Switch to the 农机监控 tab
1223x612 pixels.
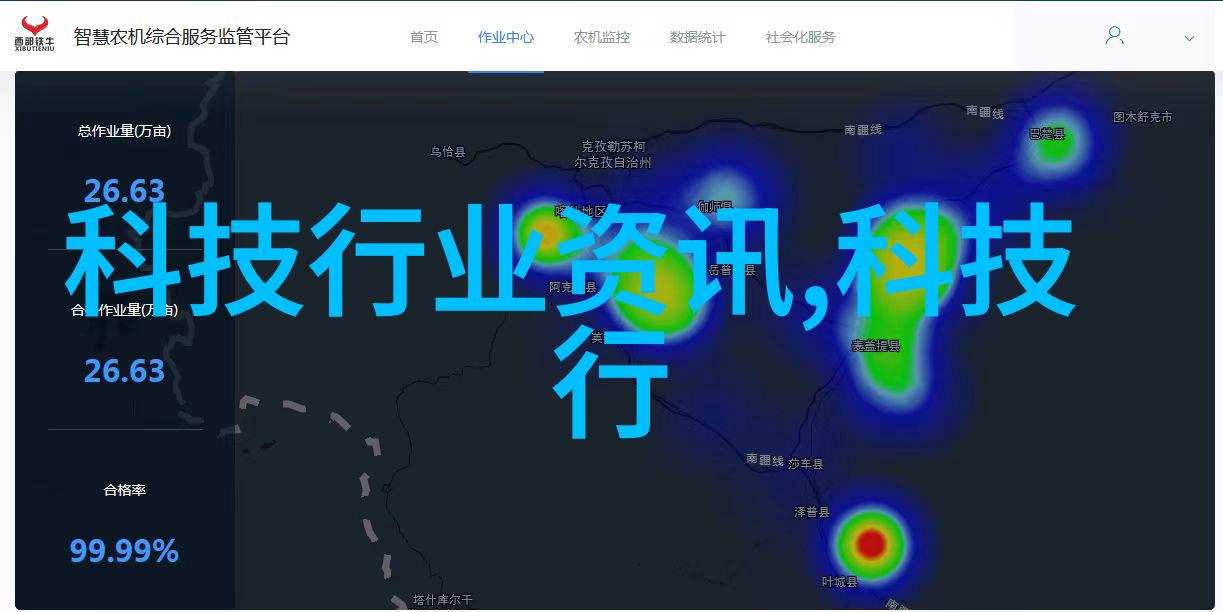[601, 37]
